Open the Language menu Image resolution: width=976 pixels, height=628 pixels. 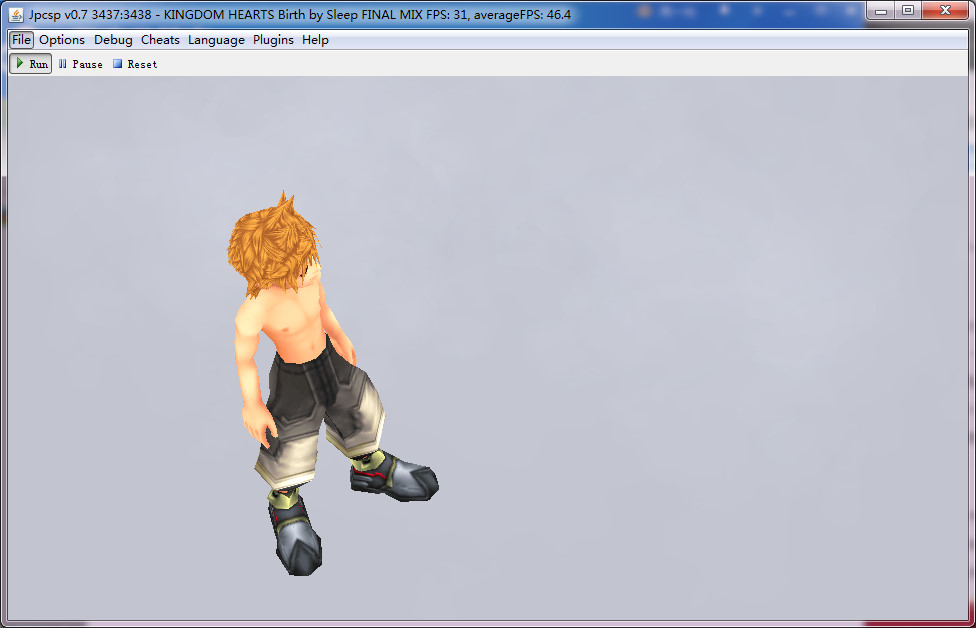coord(216,40)
